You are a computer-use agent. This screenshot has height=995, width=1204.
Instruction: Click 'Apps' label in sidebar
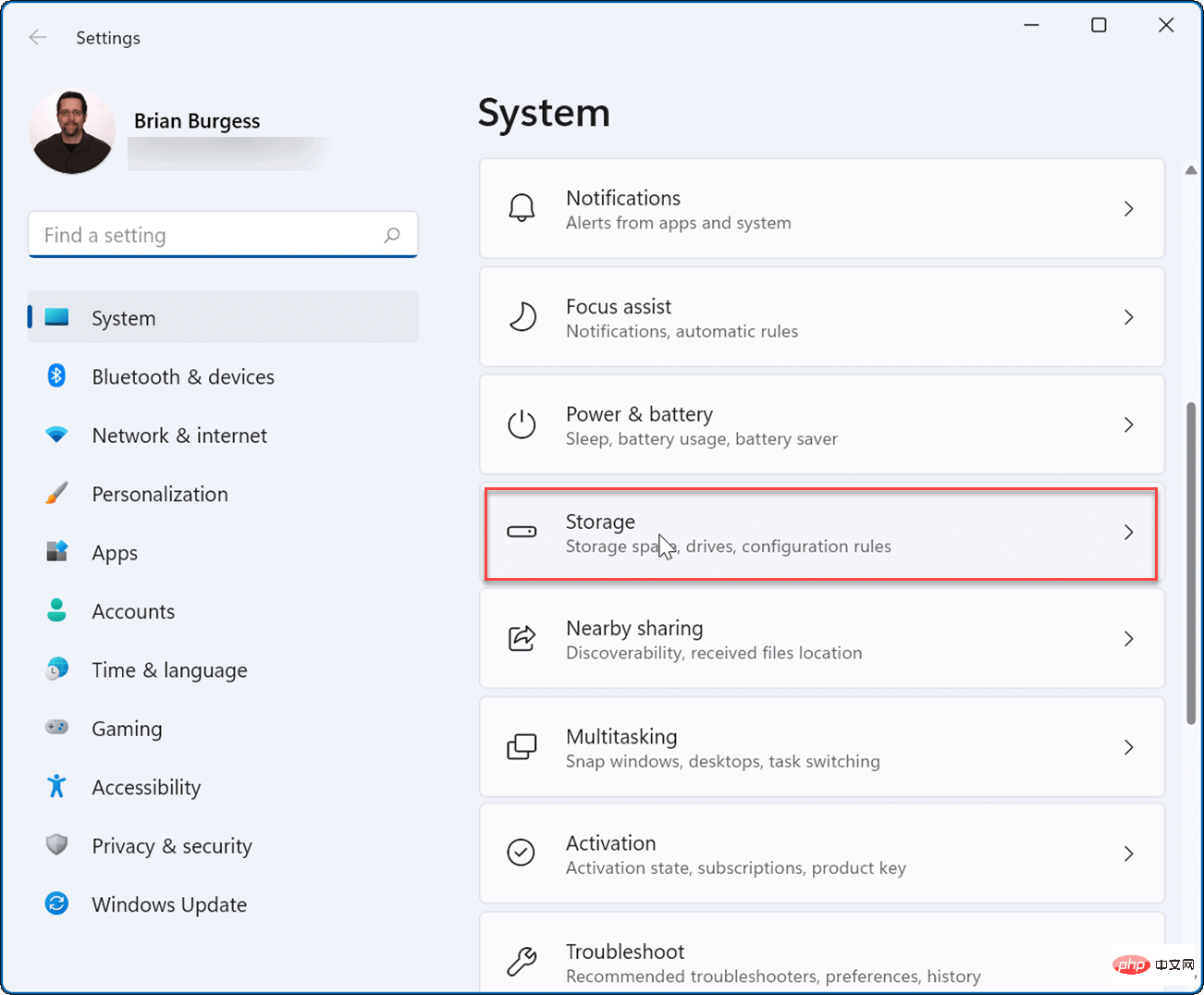[x=115, y=553]
